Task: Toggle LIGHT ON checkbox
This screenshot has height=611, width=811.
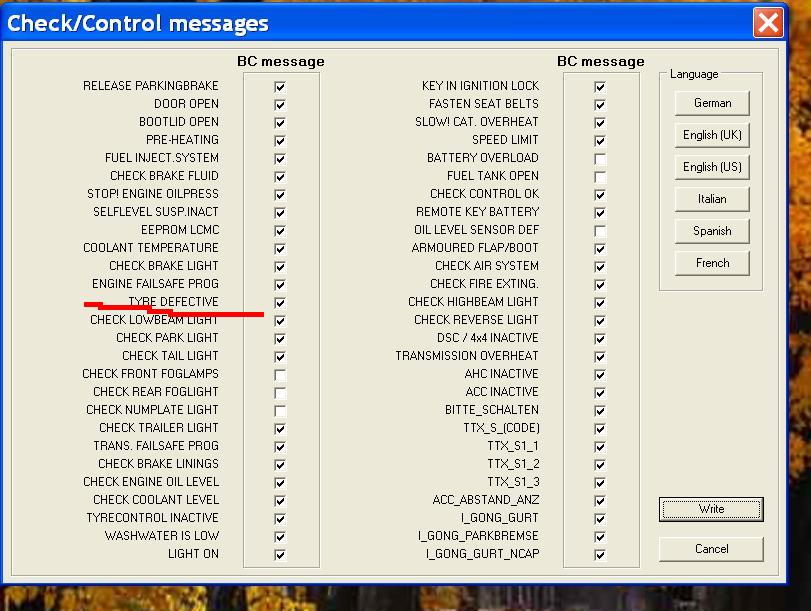Action: (x=280, y=555)
